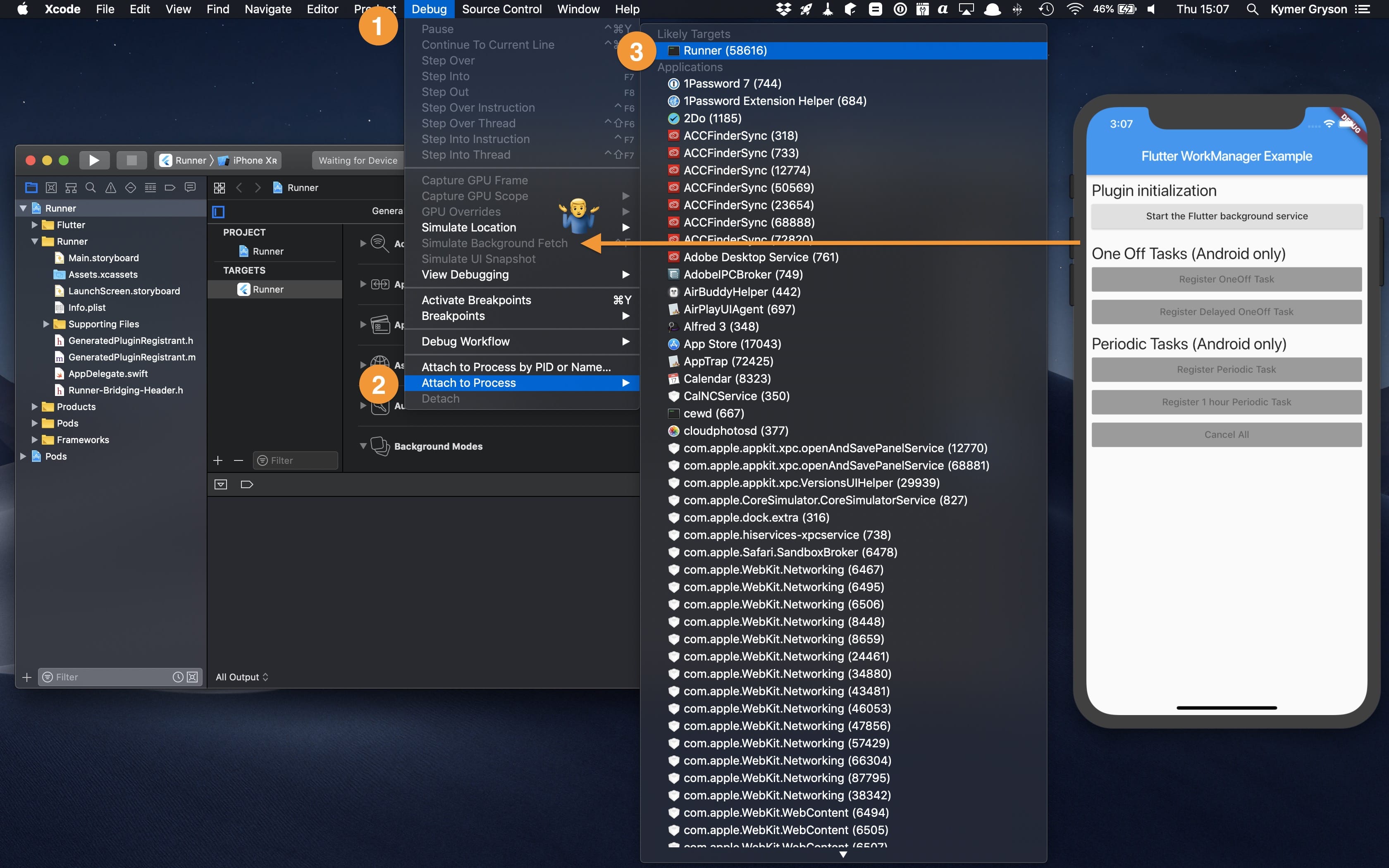
Task: Collapse the Background Modes section
Action: [363, 446]
